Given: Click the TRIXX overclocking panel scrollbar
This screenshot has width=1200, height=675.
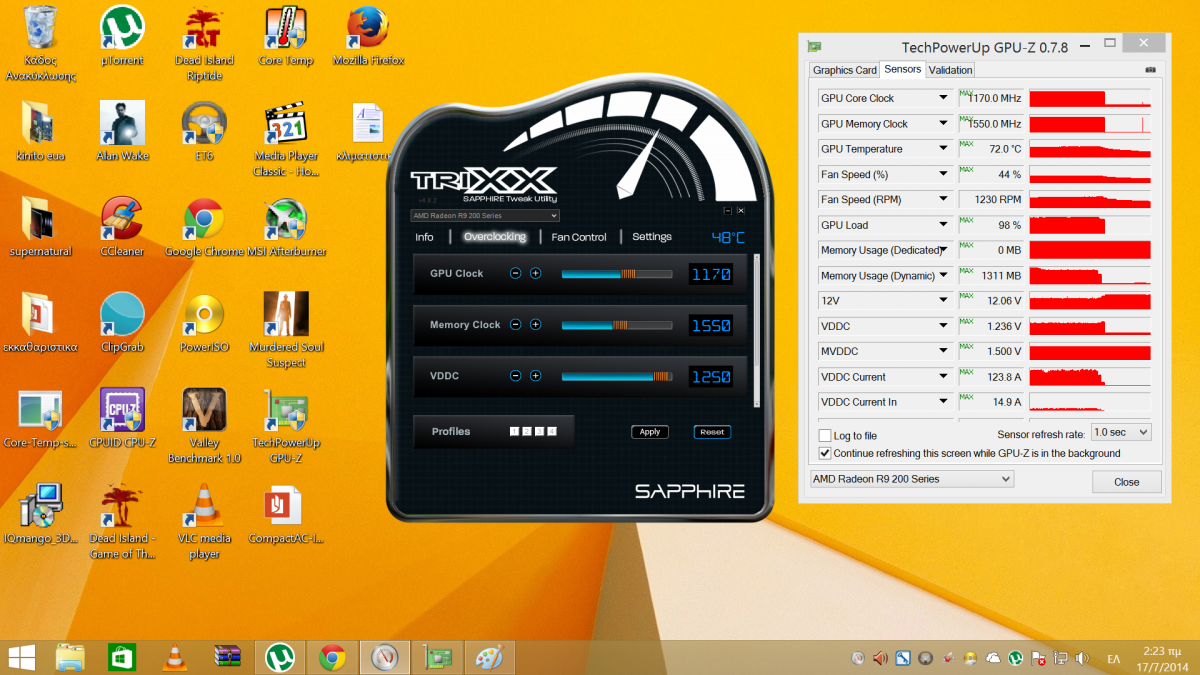Looking at the screenshot, I should point(756,330).
